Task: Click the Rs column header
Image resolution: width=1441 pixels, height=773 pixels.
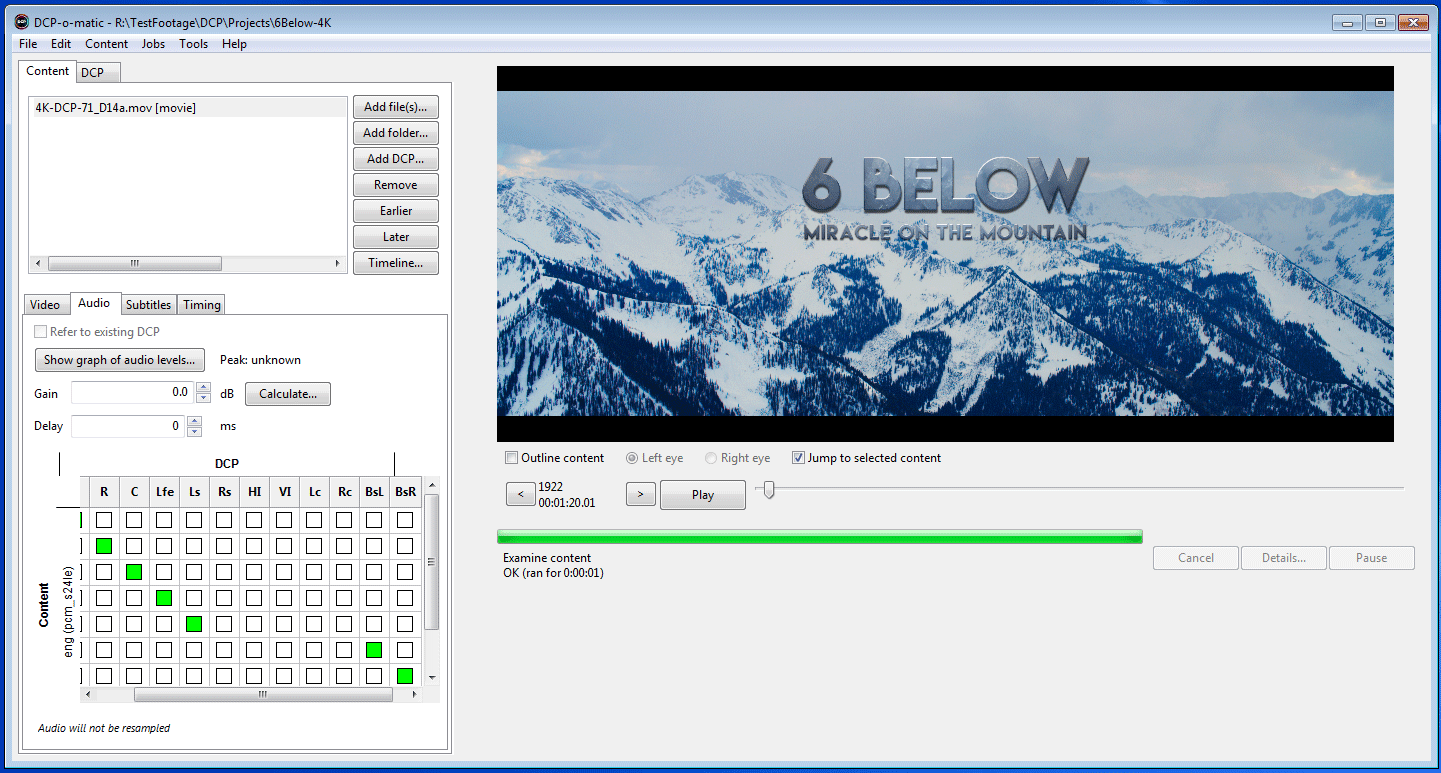Action: (x=224, y=492)
